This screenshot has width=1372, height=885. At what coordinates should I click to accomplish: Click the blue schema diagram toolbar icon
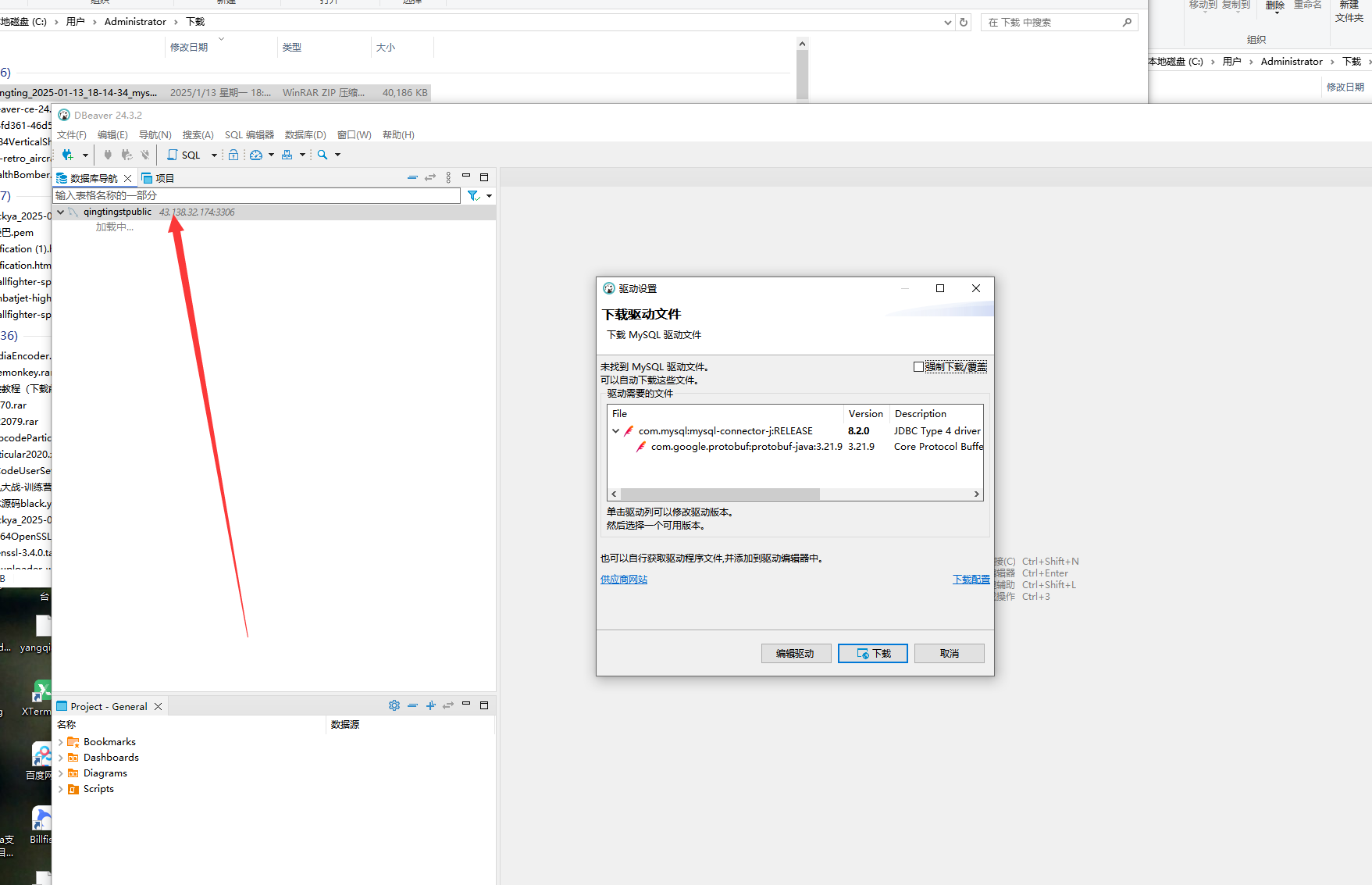coord(287,155)
